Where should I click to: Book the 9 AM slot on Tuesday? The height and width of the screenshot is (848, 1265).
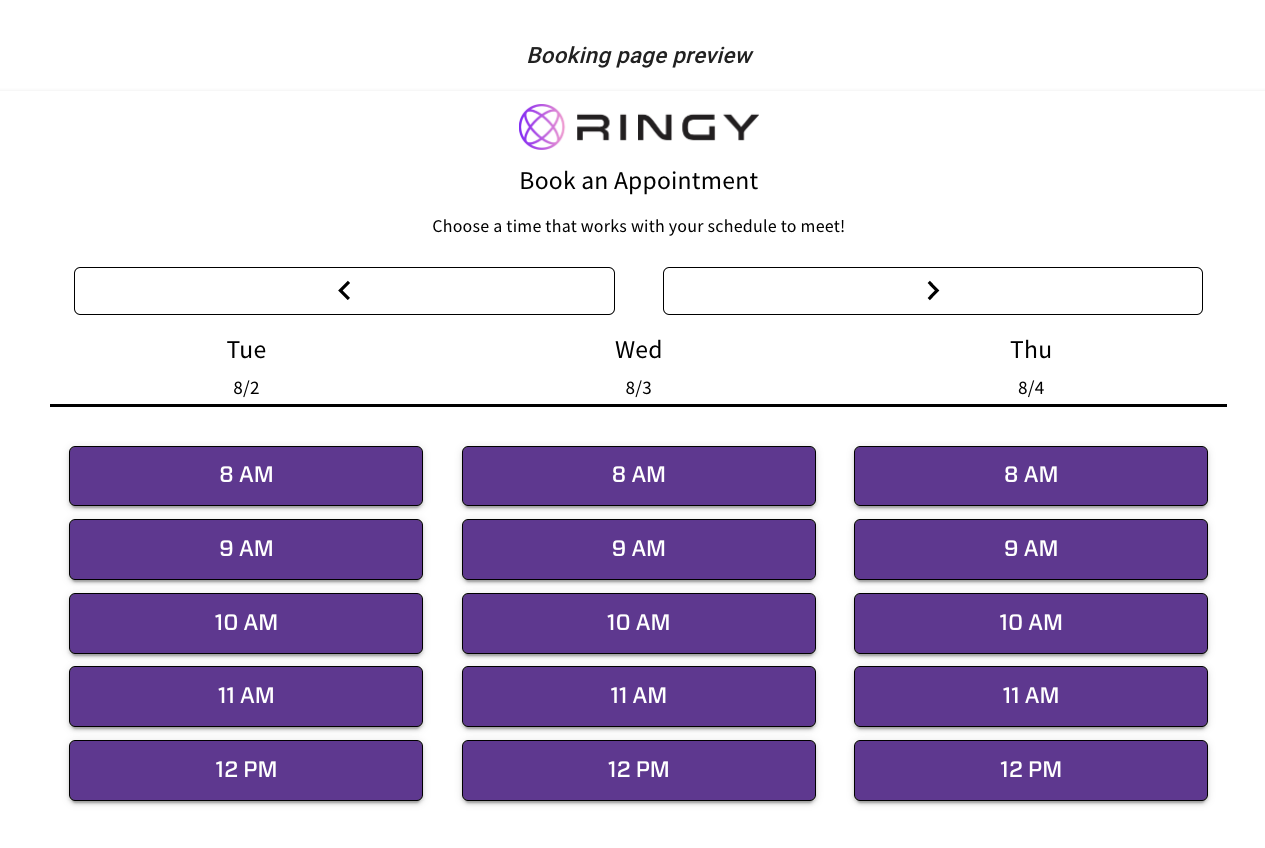(x=246, y=549)
